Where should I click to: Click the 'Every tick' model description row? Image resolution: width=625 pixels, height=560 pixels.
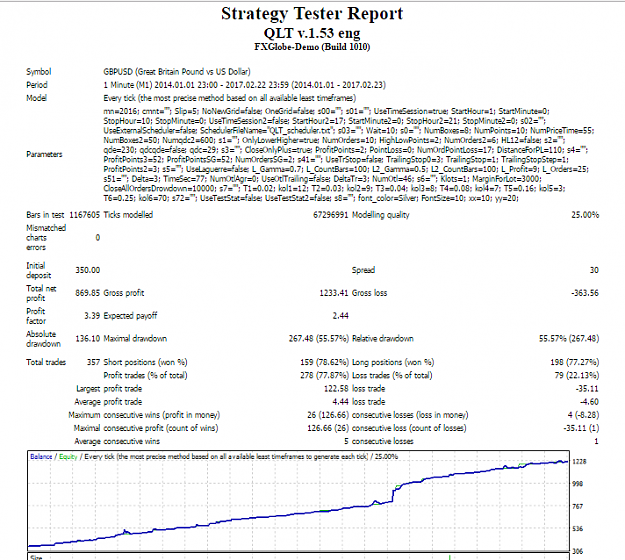[230, 98]
